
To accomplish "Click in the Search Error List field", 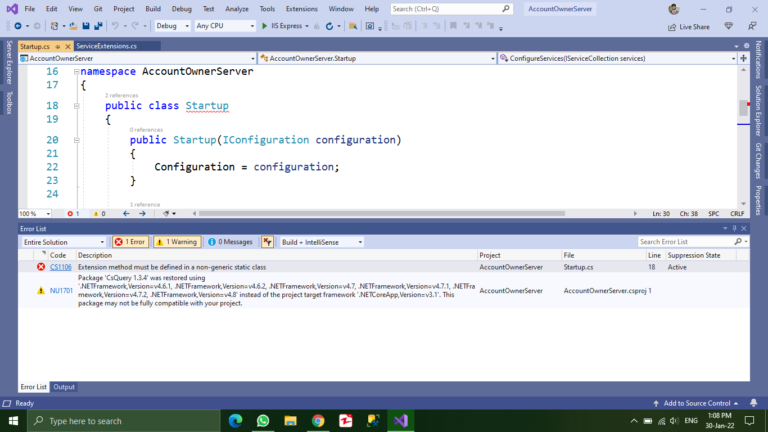I will (684, 242).
